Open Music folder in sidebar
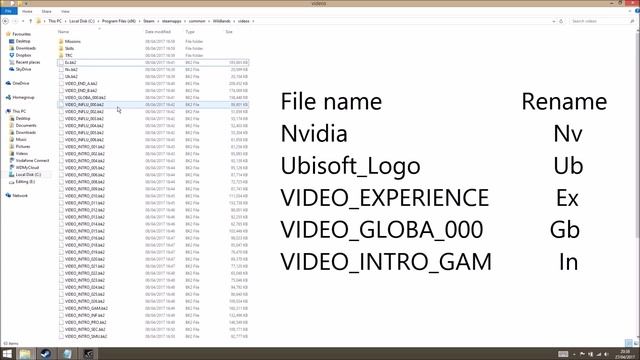 pyautogui.click(x=18, y=140)
